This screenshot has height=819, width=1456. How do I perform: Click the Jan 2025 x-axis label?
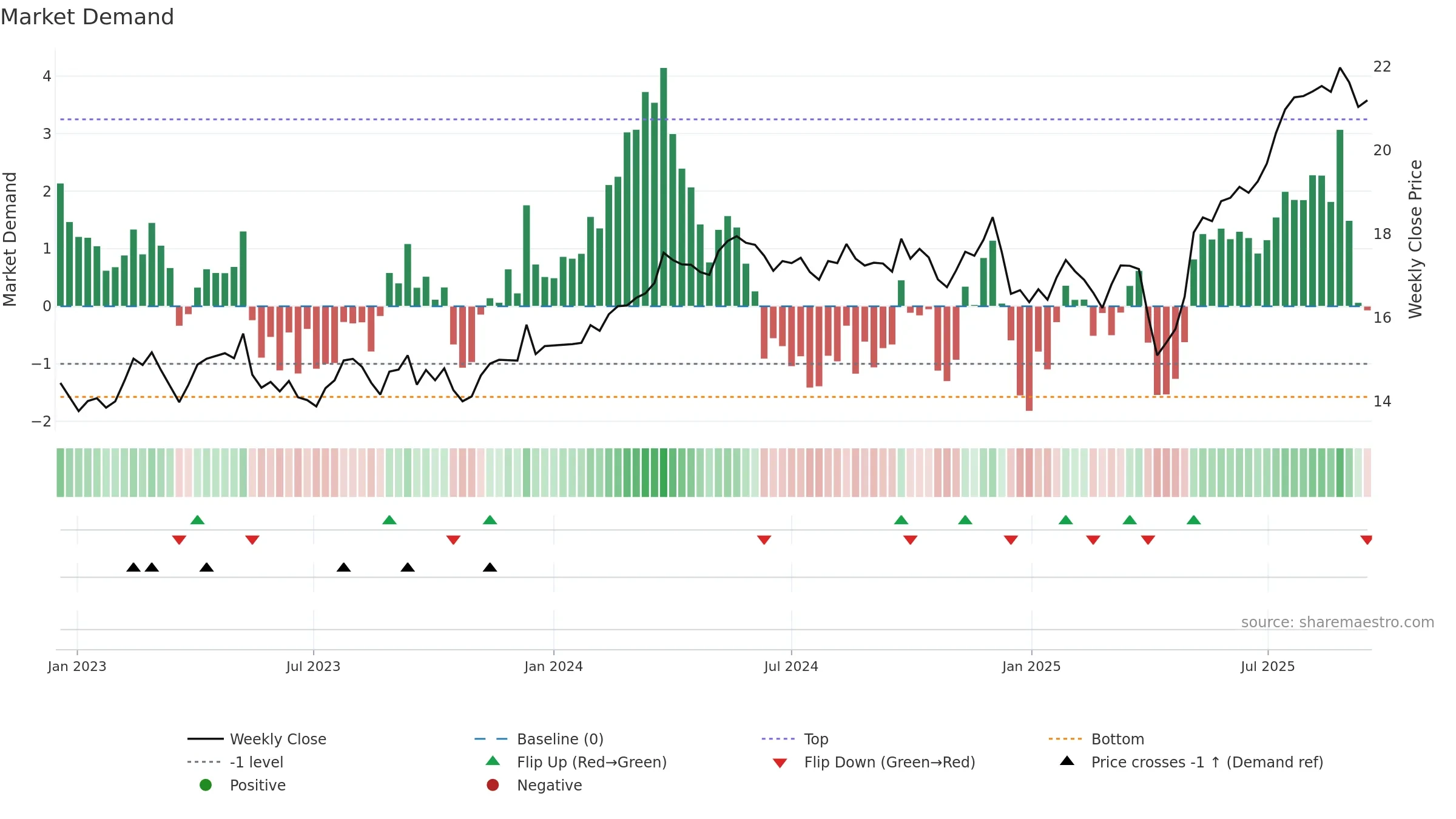click(1031, 667)
